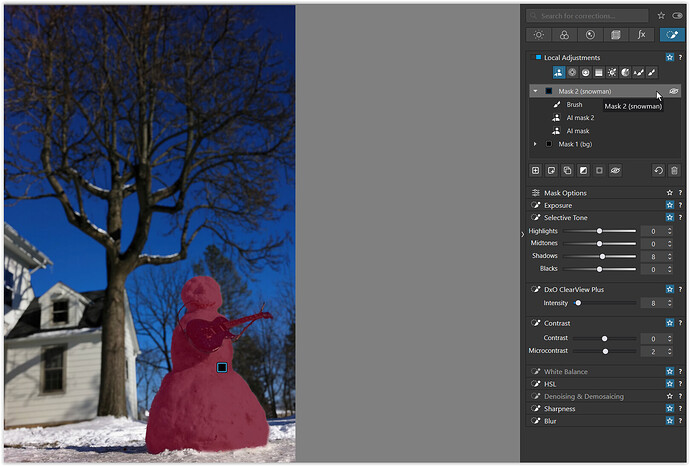The height and width of the screenshot is (466, 690).
Task: Open help for the Exposure section
Action: (x=680, y=205)
